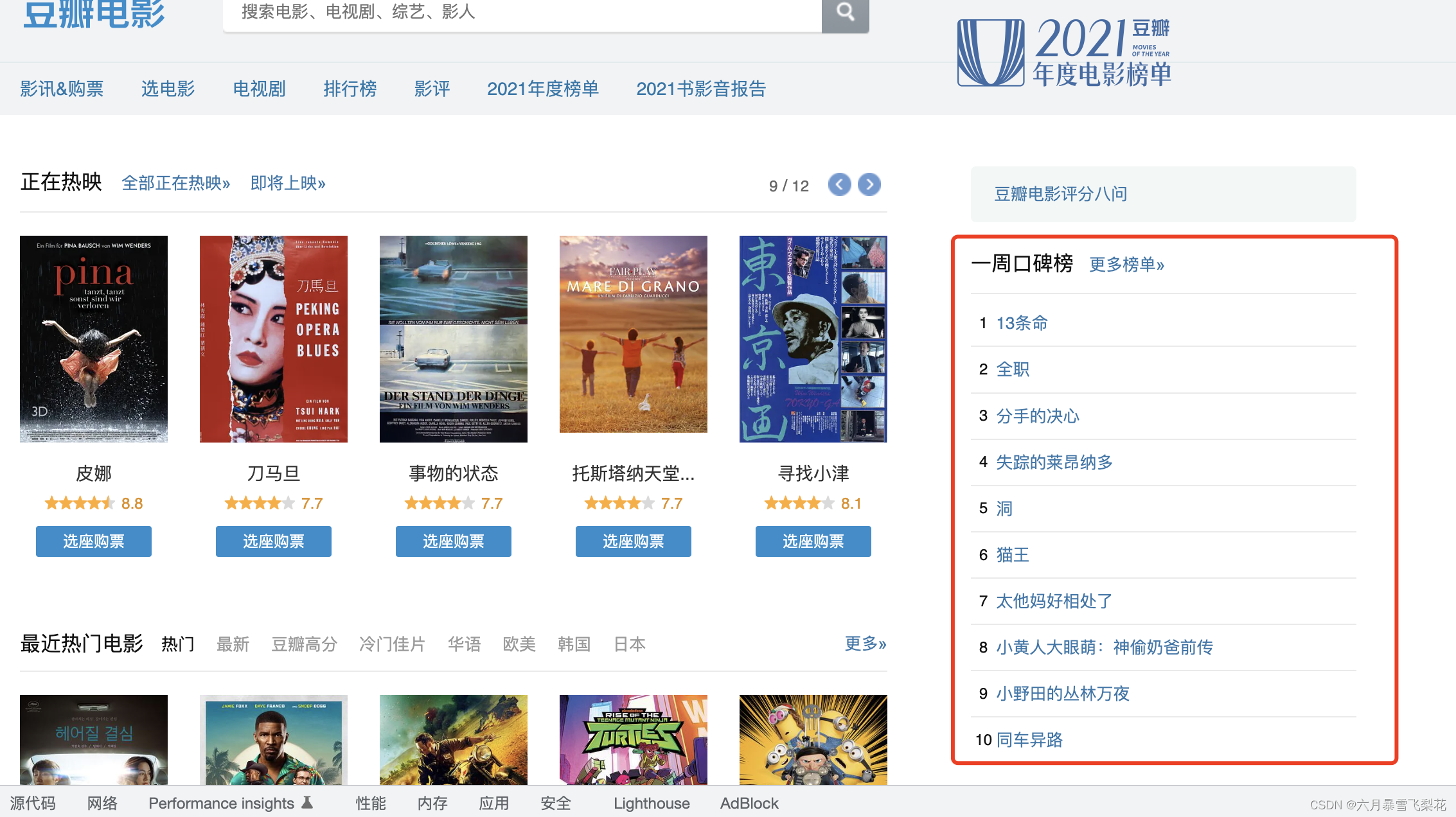Click the Mare di Grano poster
Image resolution: width=1456 pixels, height=817 pixels.
tap(634, 334)
